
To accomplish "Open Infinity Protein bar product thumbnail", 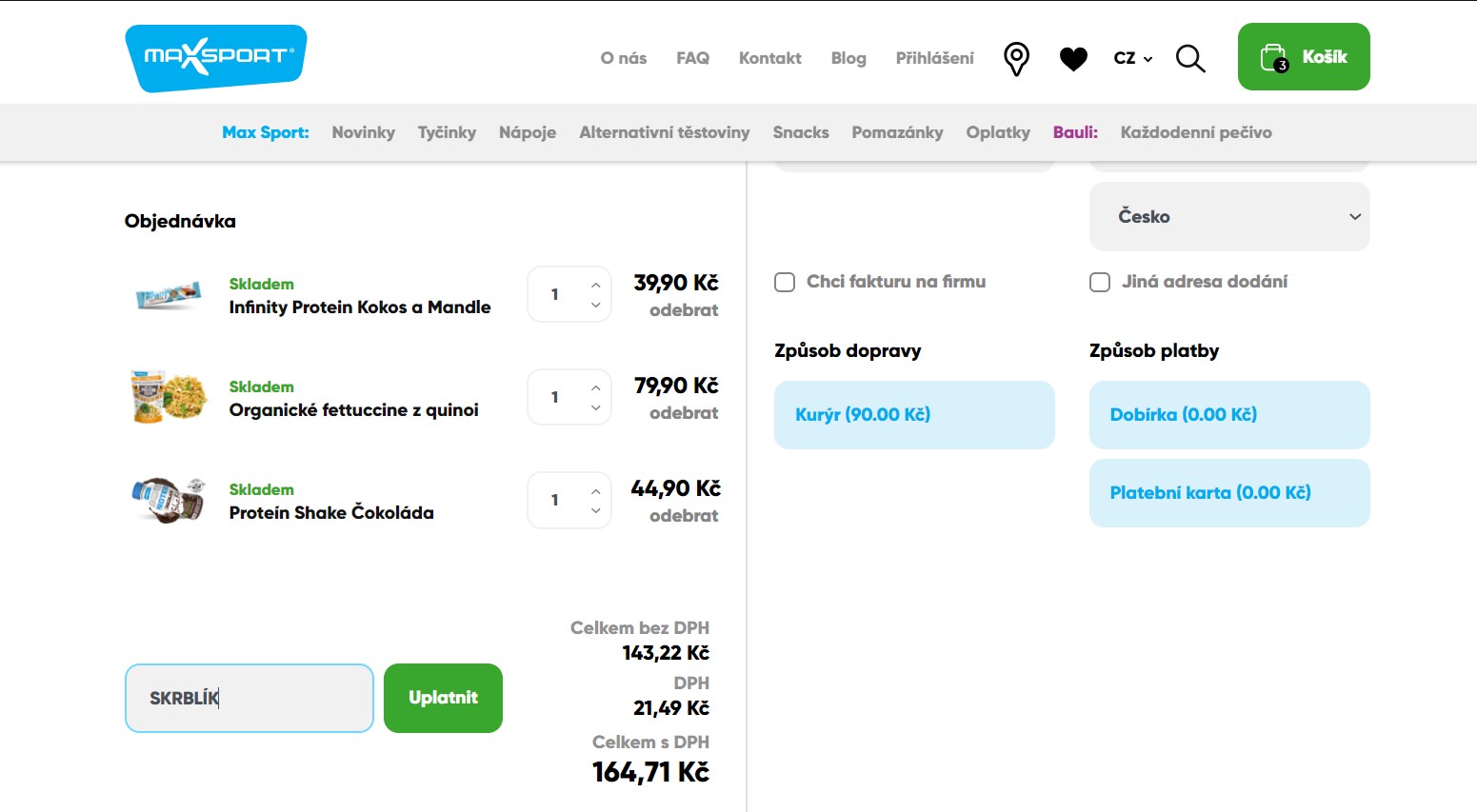I will click(x=169, y=296).
